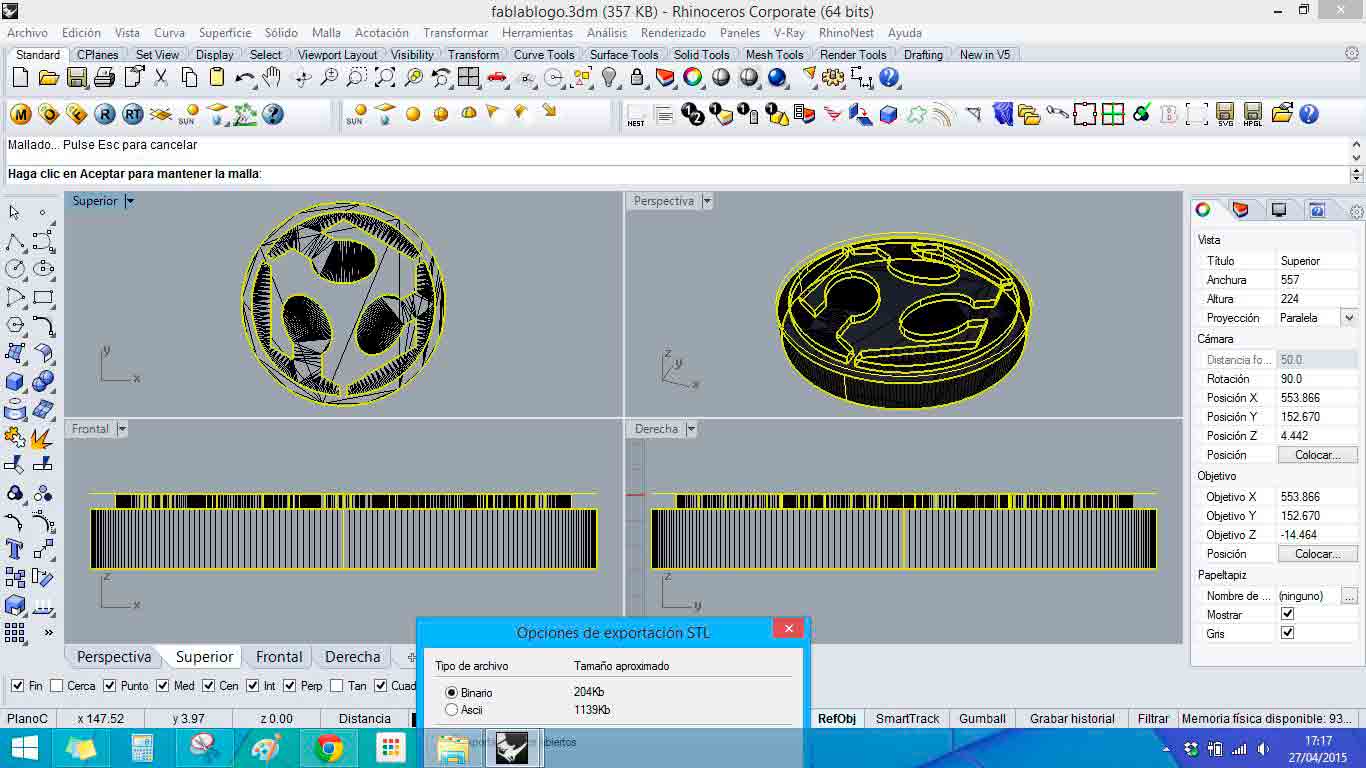Save the document using the floppy icon
The height and width of the screenshot is (768, 1366).
tap(77, 78)
